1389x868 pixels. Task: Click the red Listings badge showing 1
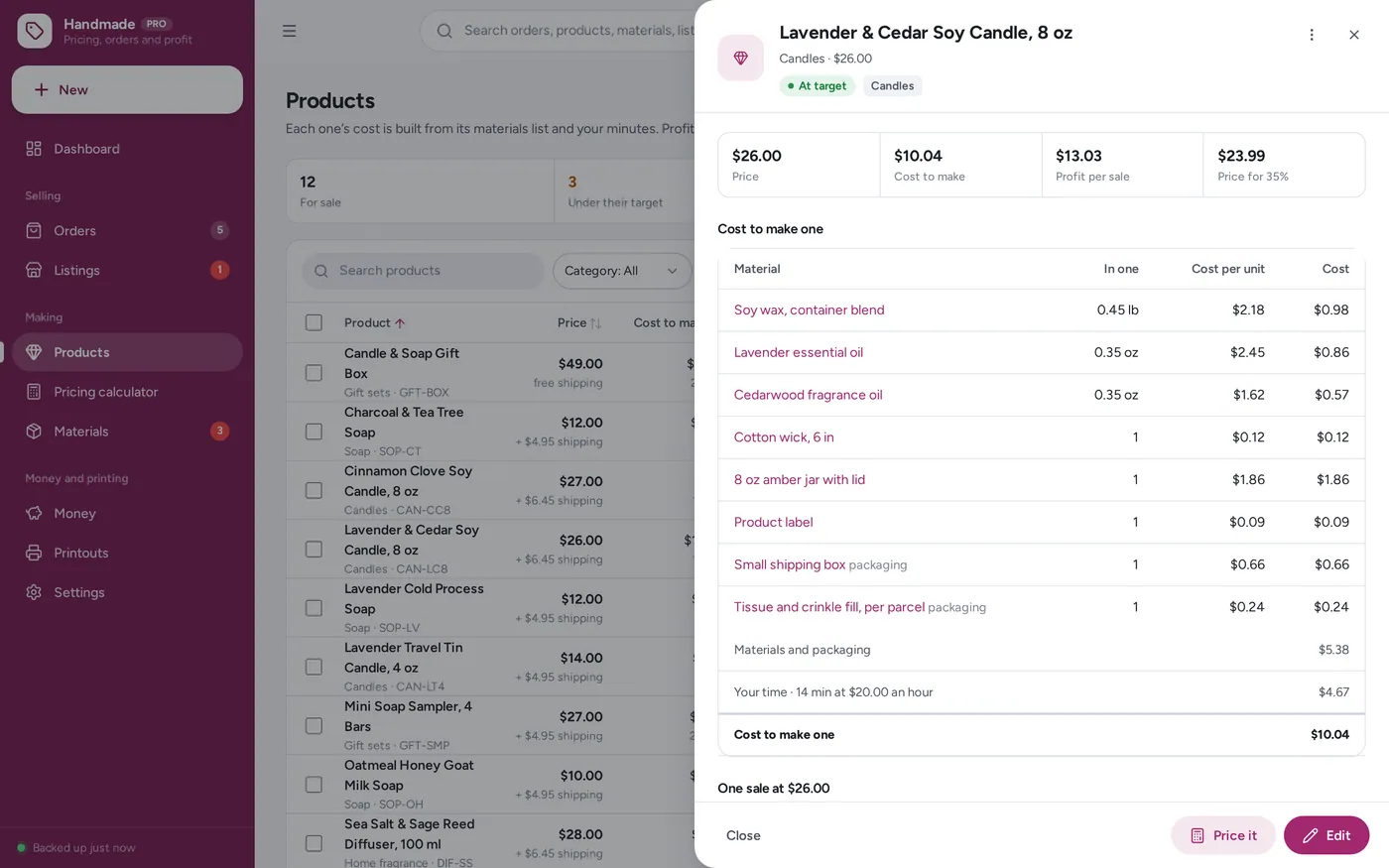coord(220,270)
